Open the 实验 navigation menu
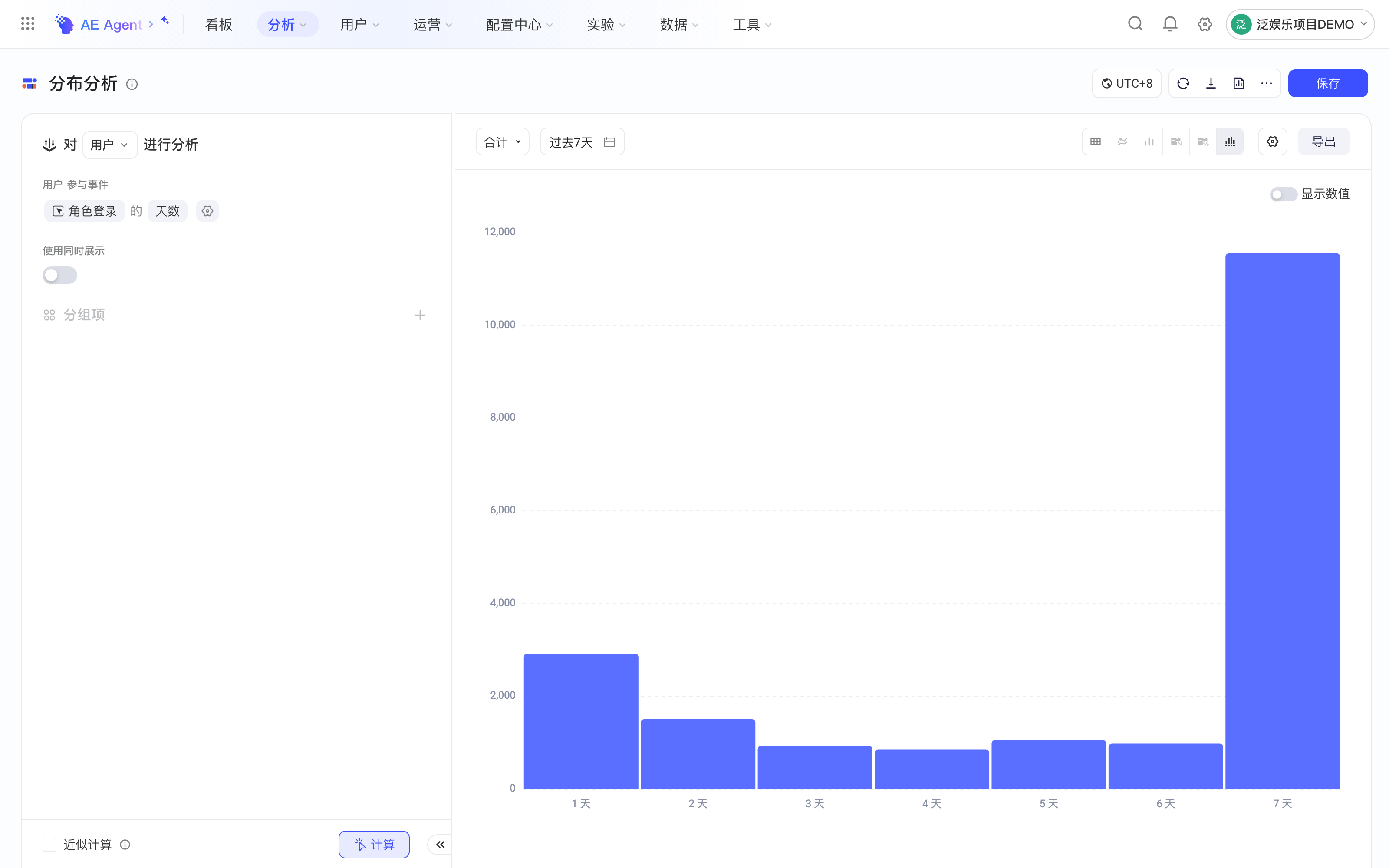The image size is (1389, 868). 606,24
